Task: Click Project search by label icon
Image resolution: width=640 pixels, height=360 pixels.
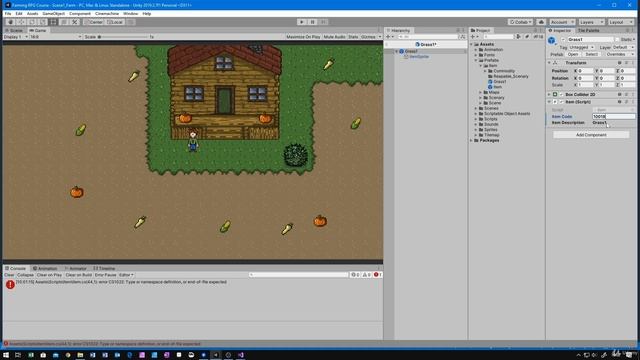Action: point(527,37)
